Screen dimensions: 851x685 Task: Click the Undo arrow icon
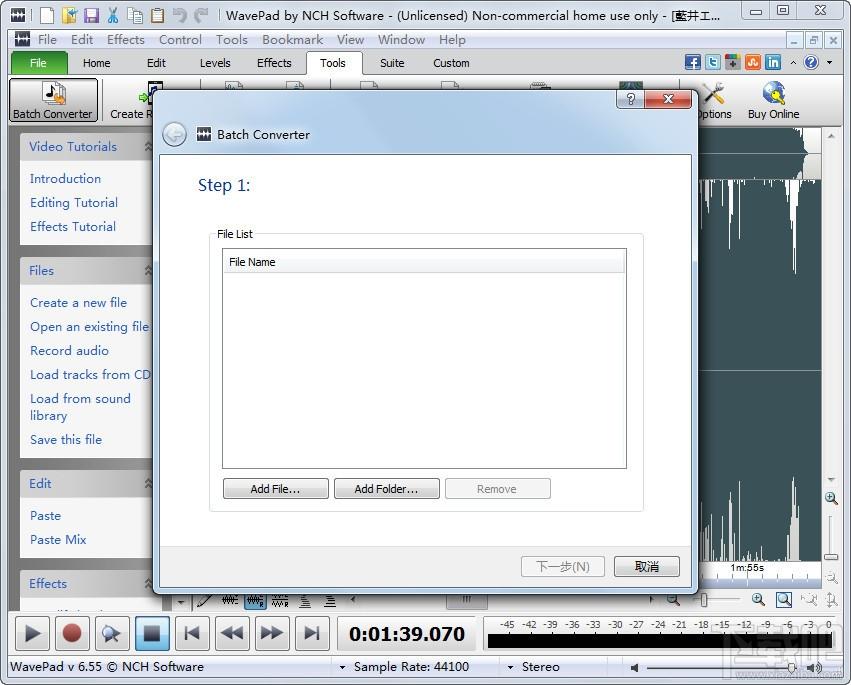(180, 15)
